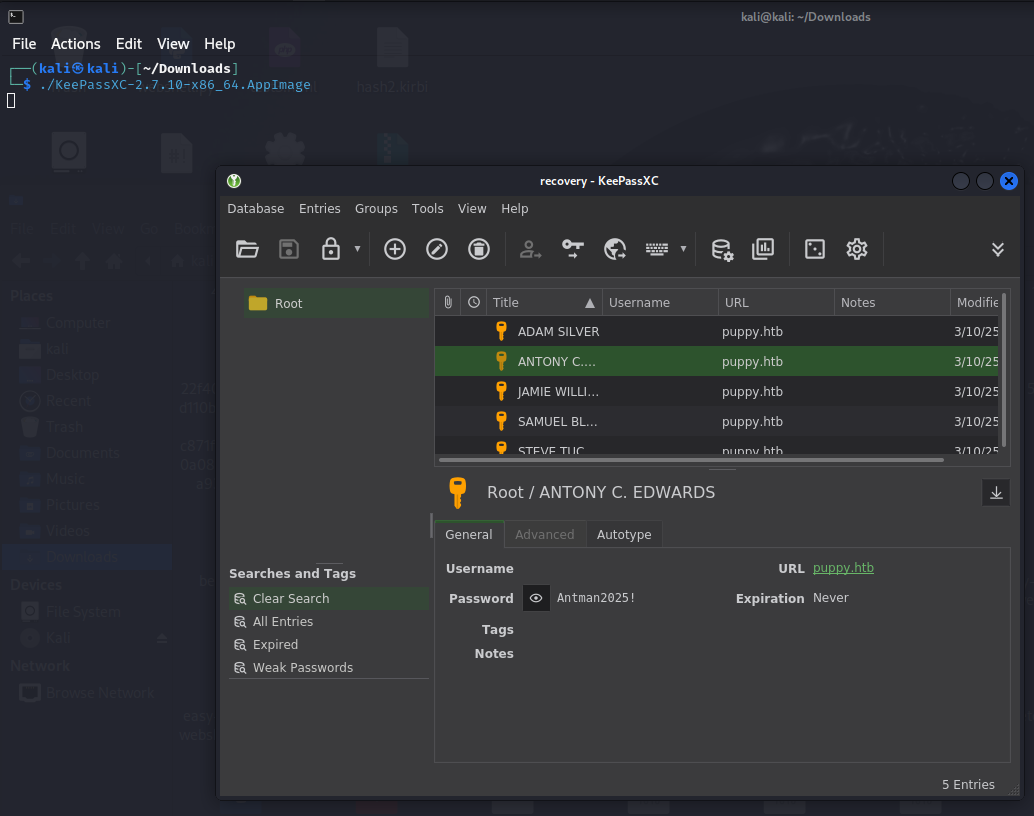1034x816 pixels.
Task: Select the ANTONY C. entry row
Action: click(x=717, y=361)
